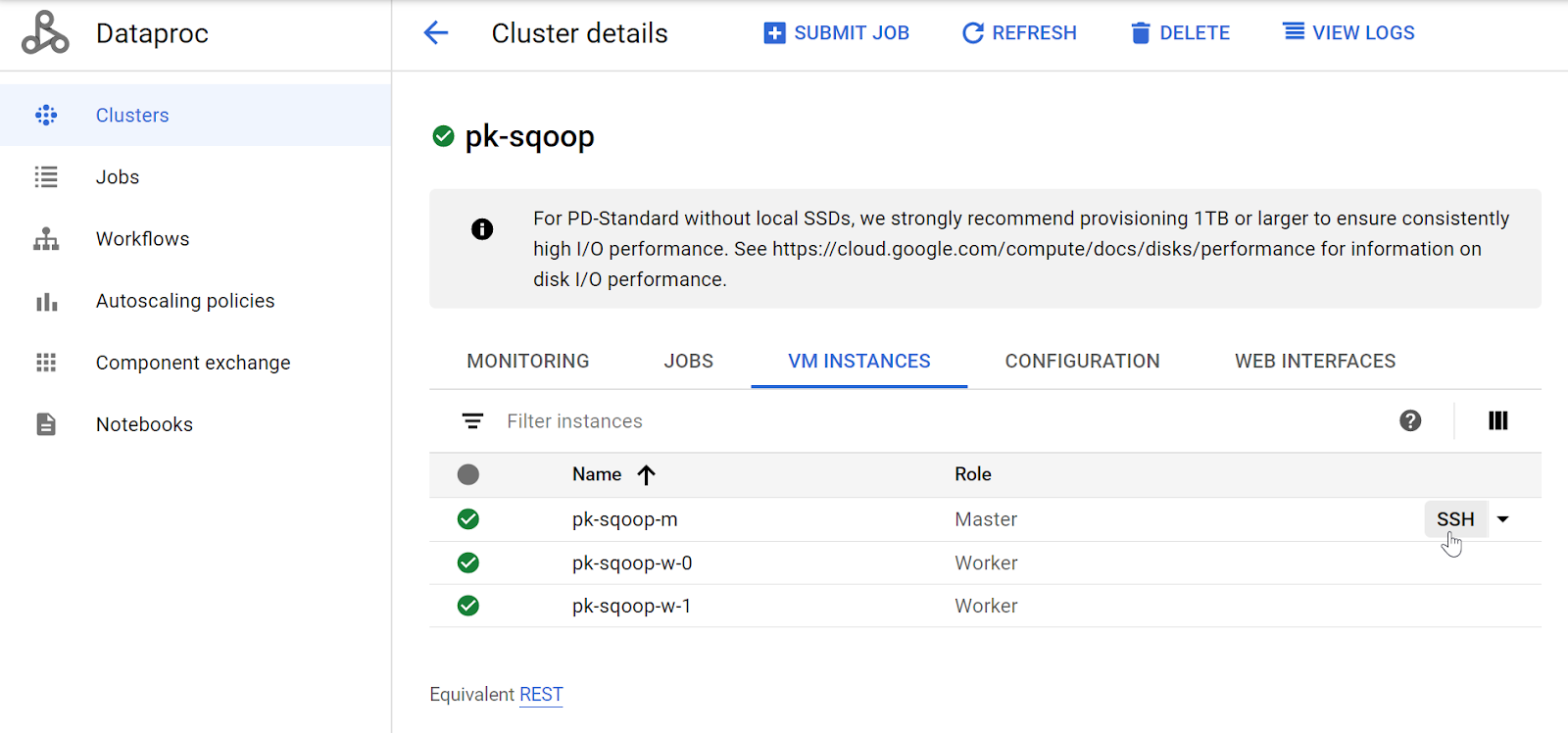
Task: Click the Dataproc logo icon
Action: click(x=45, y=32)
